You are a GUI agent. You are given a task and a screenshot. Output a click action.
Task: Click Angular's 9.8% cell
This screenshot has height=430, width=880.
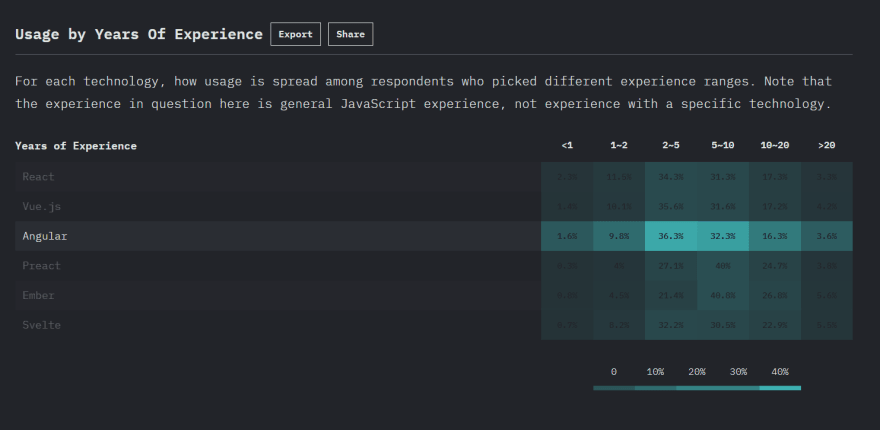click(x=618, y=236)
